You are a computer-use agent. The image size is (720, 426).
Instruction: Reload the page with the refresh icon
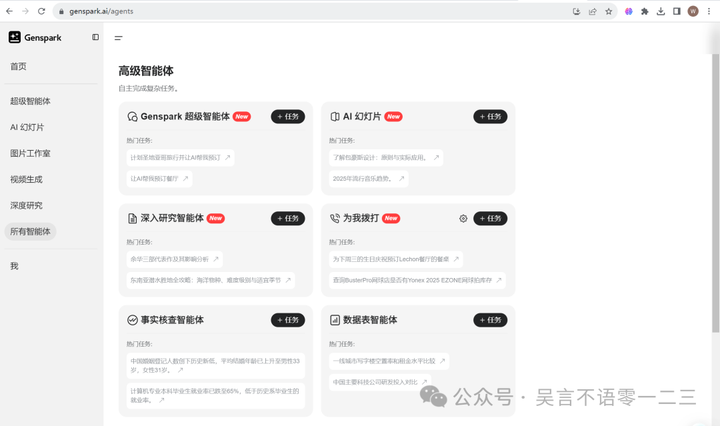tap(41, 11)
